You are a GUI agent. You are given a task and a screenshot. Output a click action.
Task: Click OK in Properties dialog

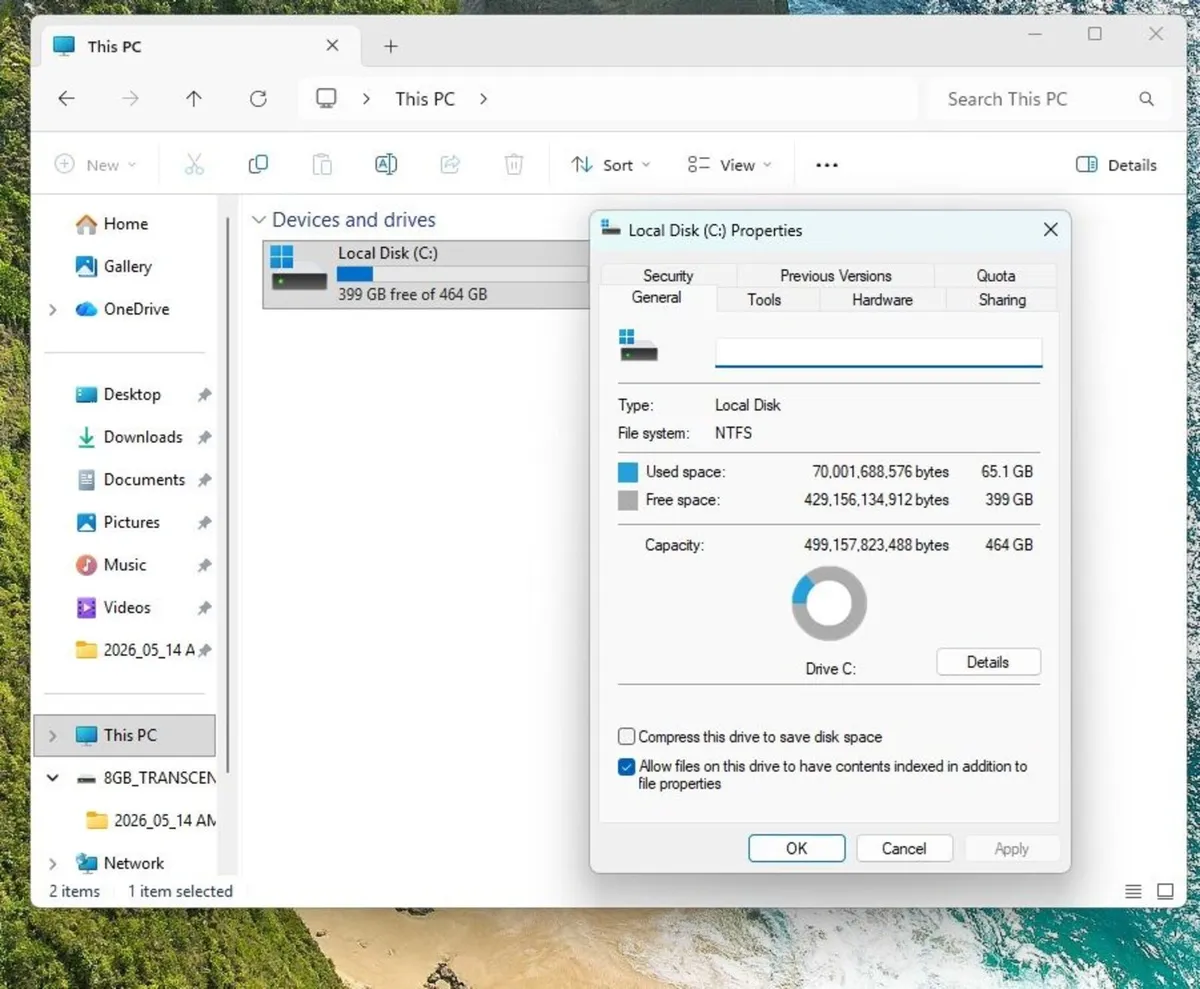click(797, 848)
